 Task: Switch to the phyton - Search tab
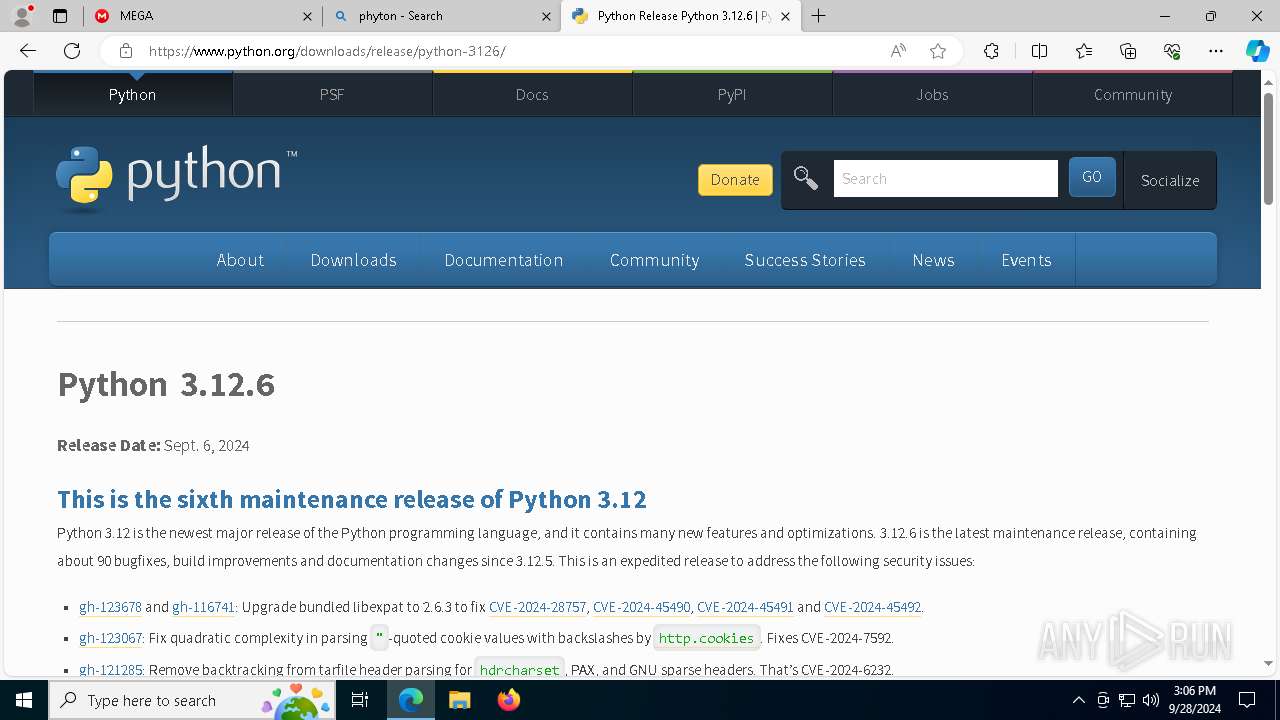coord(444,16)
